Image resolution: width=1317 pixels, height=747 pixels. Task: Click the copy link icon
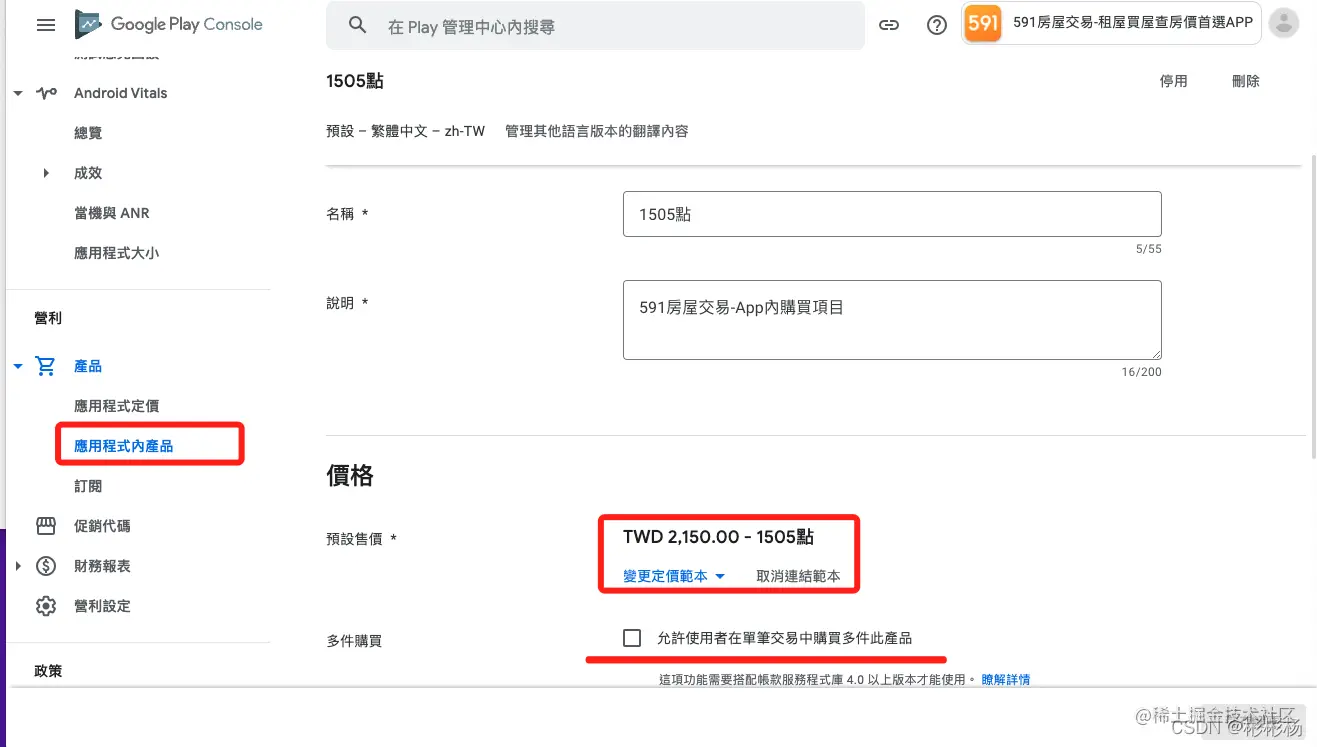pyautogui.click(x=889, y=26)
